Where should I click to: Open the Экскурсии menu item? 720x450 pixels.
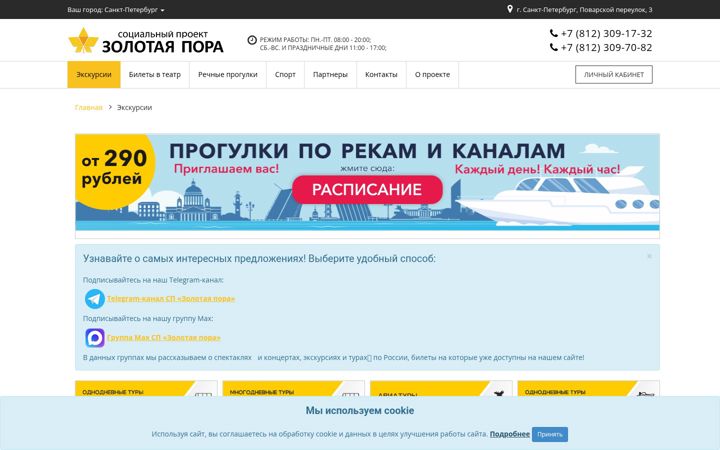click(x=94, y=74)
